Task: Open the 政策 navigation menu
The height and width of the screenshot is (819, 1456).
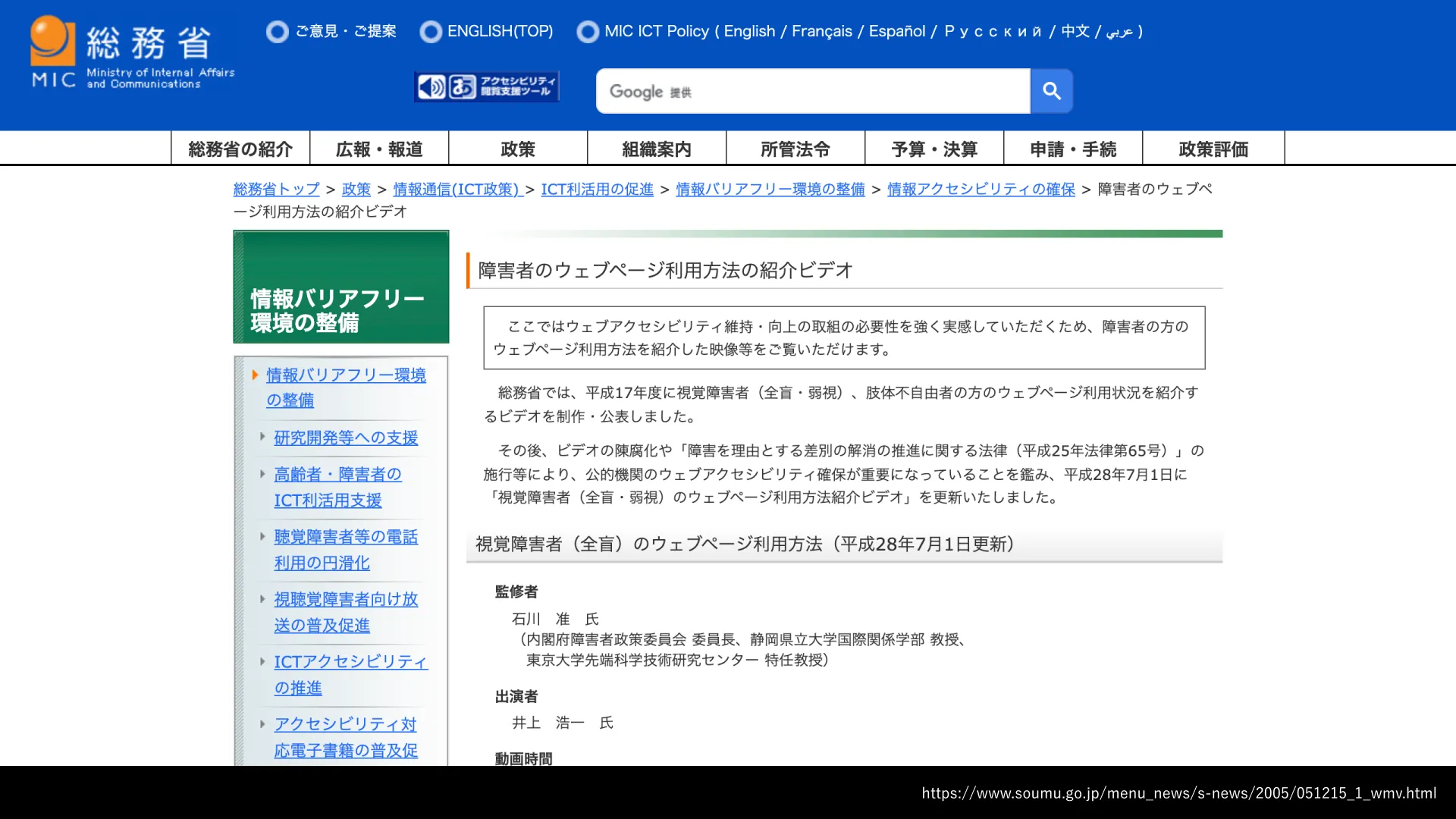Action: pos(518,149)
